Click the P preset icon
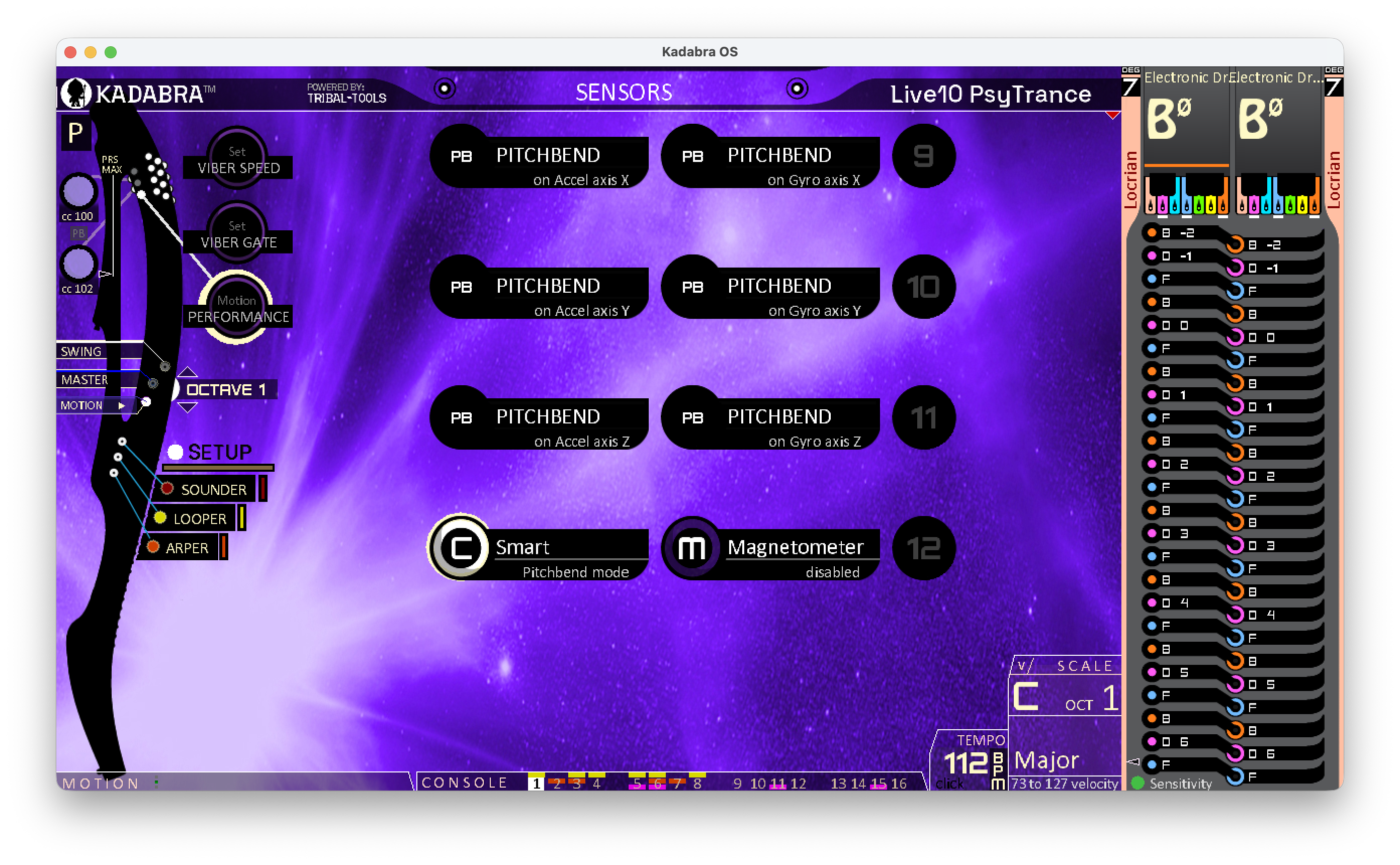 click(x=76, y=133)
